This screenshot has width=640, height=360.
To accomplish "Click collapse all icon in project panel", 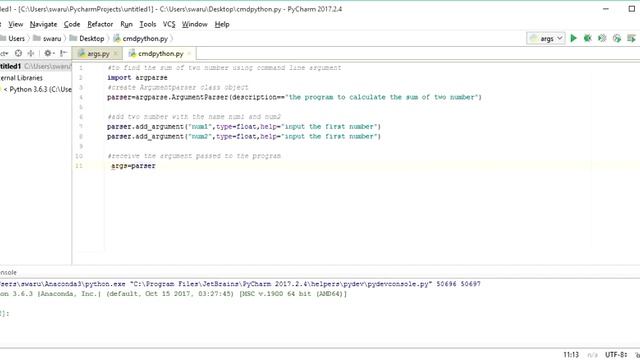I will coord(31,53).
